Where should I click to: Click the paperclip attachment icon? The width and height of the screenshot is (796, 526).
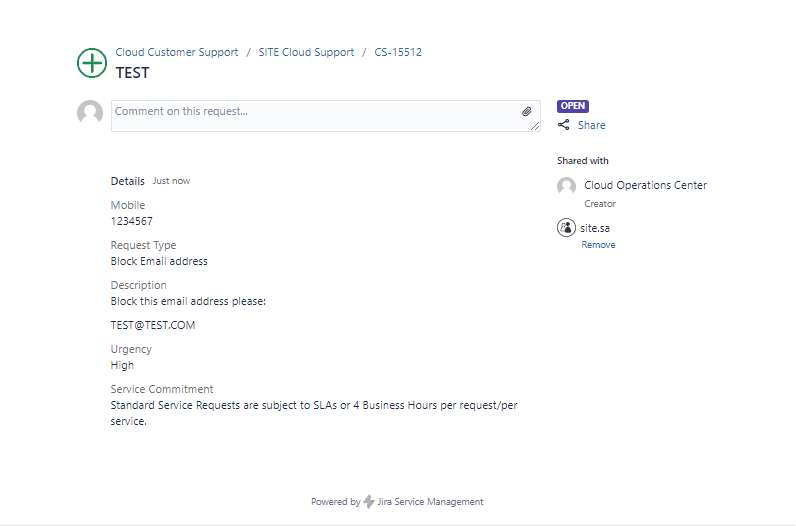point(527,112)
